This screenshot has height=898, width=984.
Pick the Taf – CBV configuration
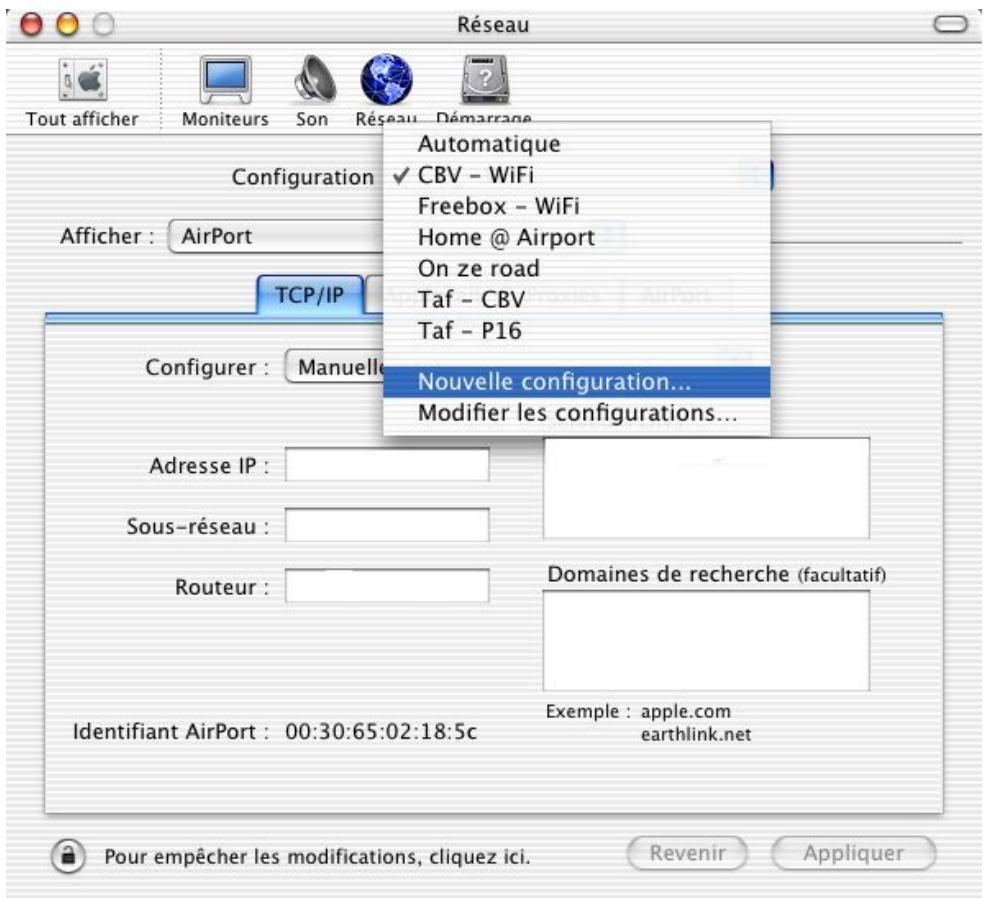pyautogui.click(x=576, y=299)
